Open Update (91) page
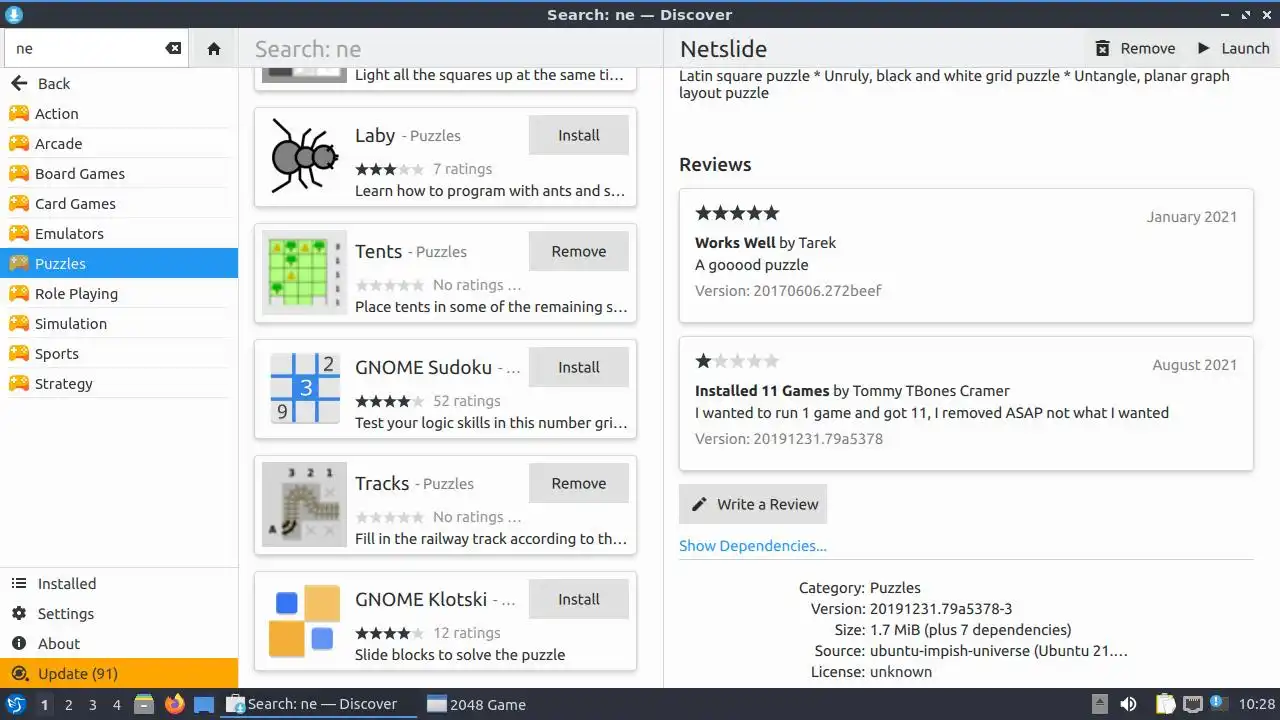 point(119,674)
